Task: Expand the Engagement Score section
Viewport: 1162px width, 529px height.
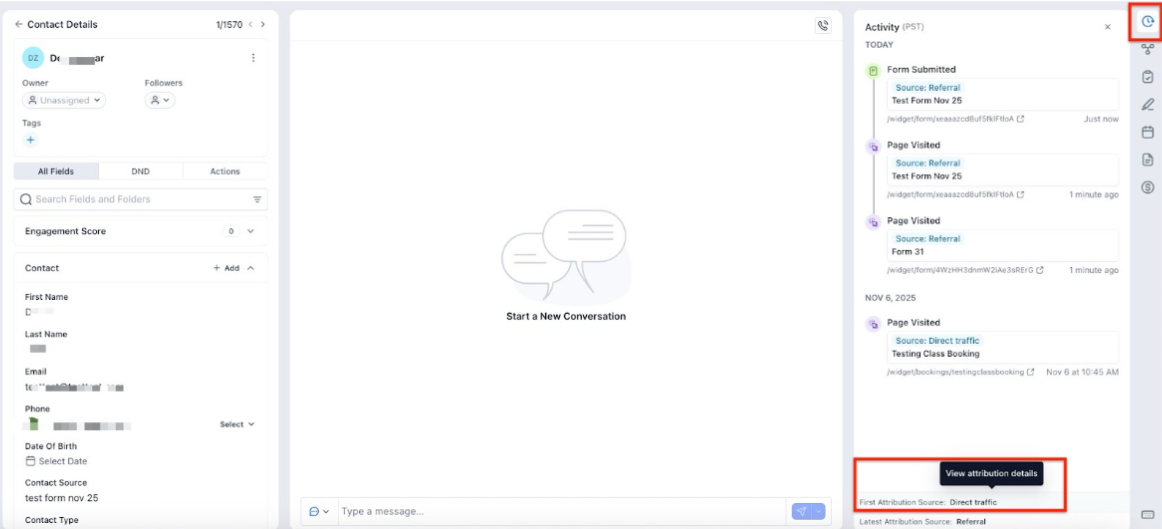Action: click(250, 231)
